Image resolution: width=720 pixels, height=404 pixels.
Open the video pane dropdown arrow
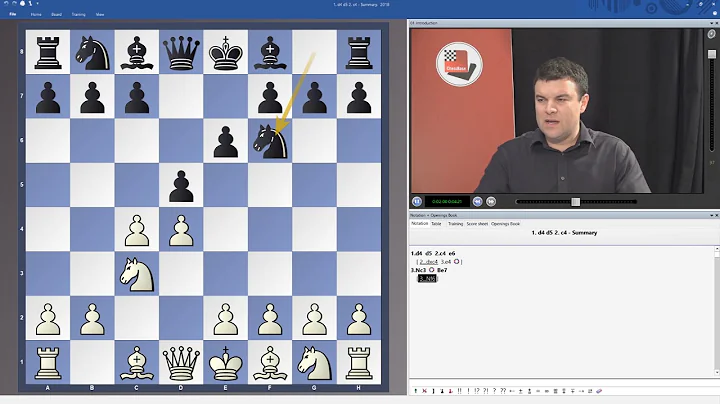coord(711,23)
